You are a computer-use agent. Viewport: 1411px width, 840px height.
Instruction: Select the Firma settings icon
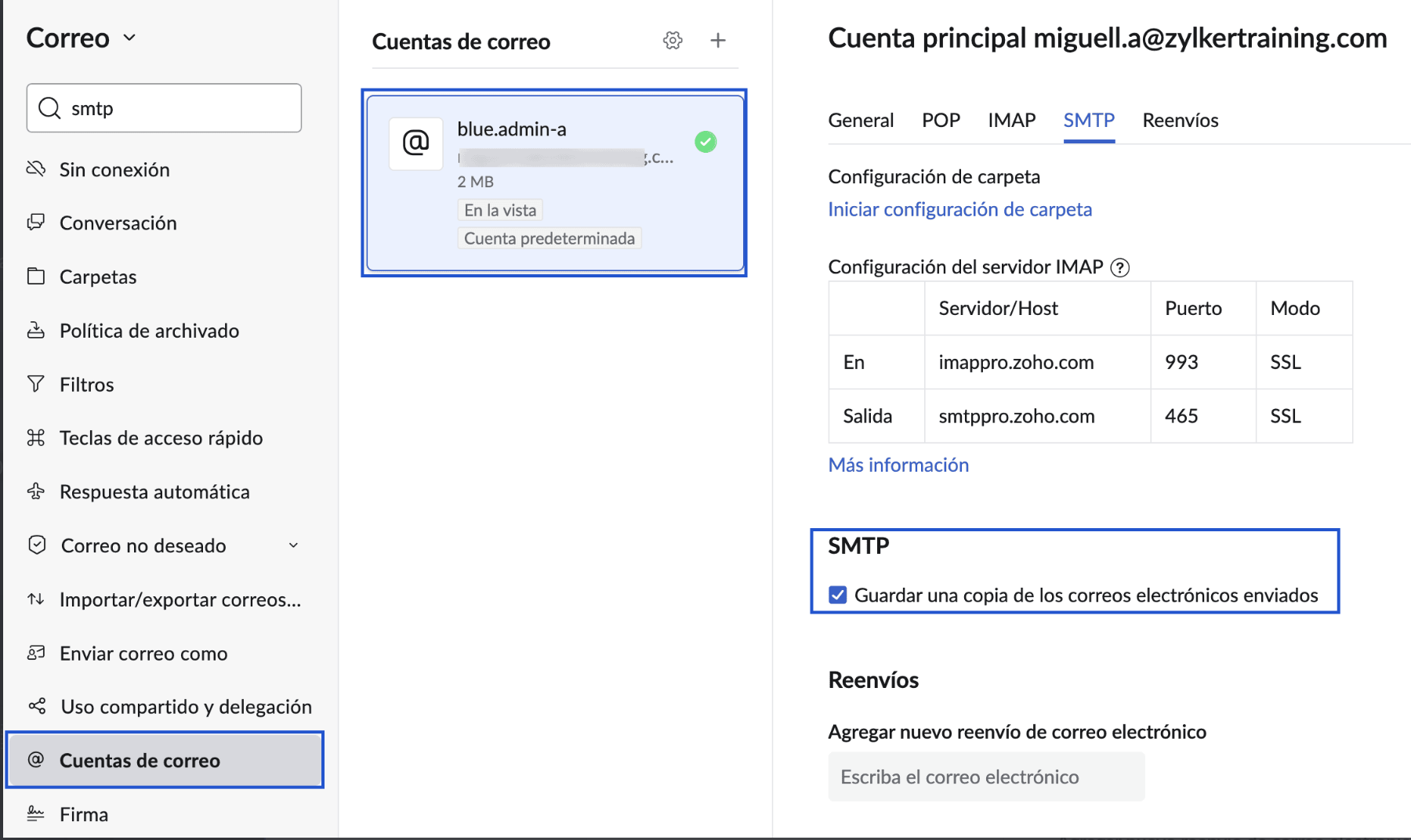(37, 814)
